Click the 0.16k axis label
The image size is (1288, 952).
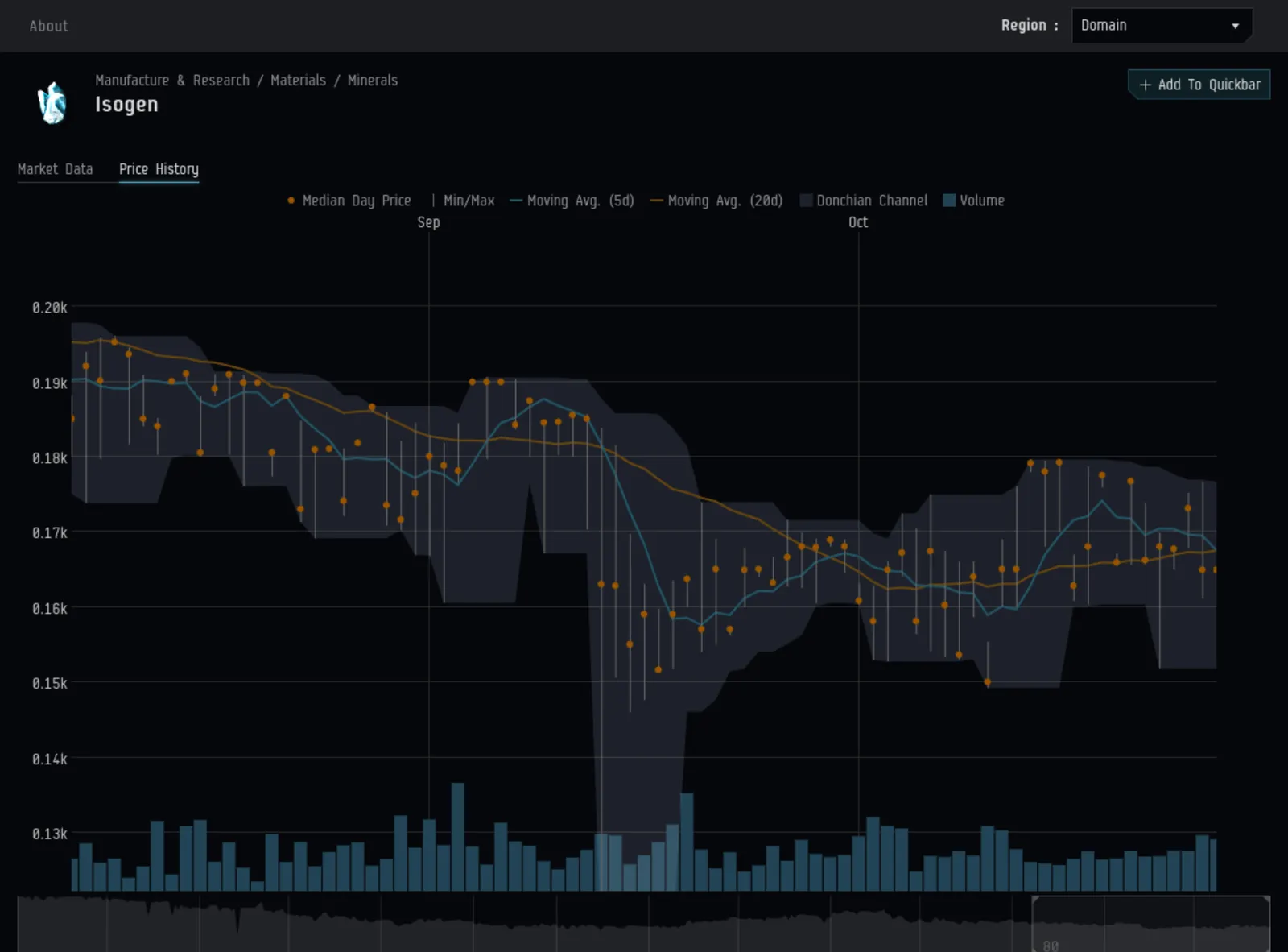click(50, 609)
